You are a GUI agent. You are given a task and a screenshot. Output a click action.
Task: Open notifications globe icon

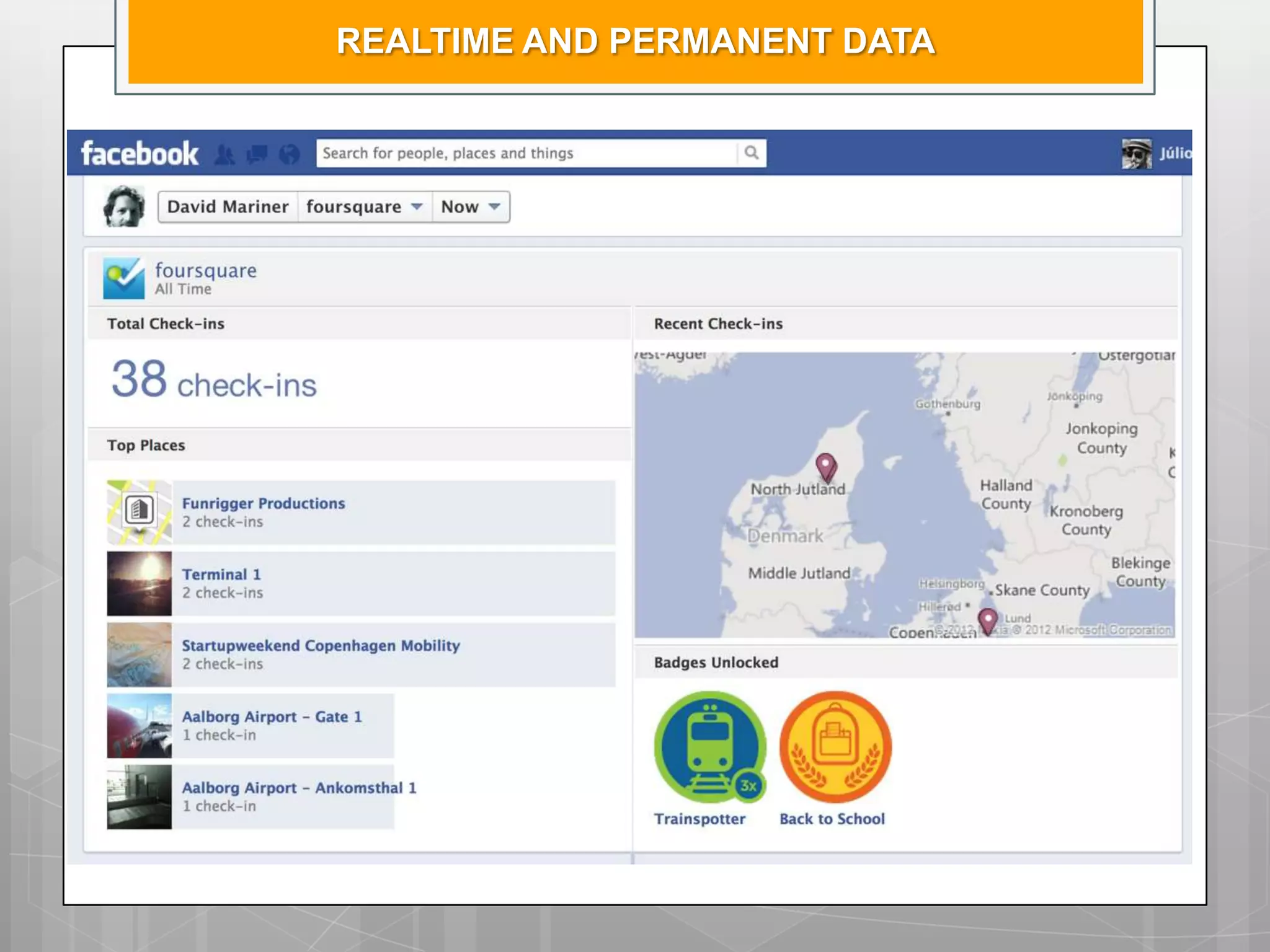[289, 154]
